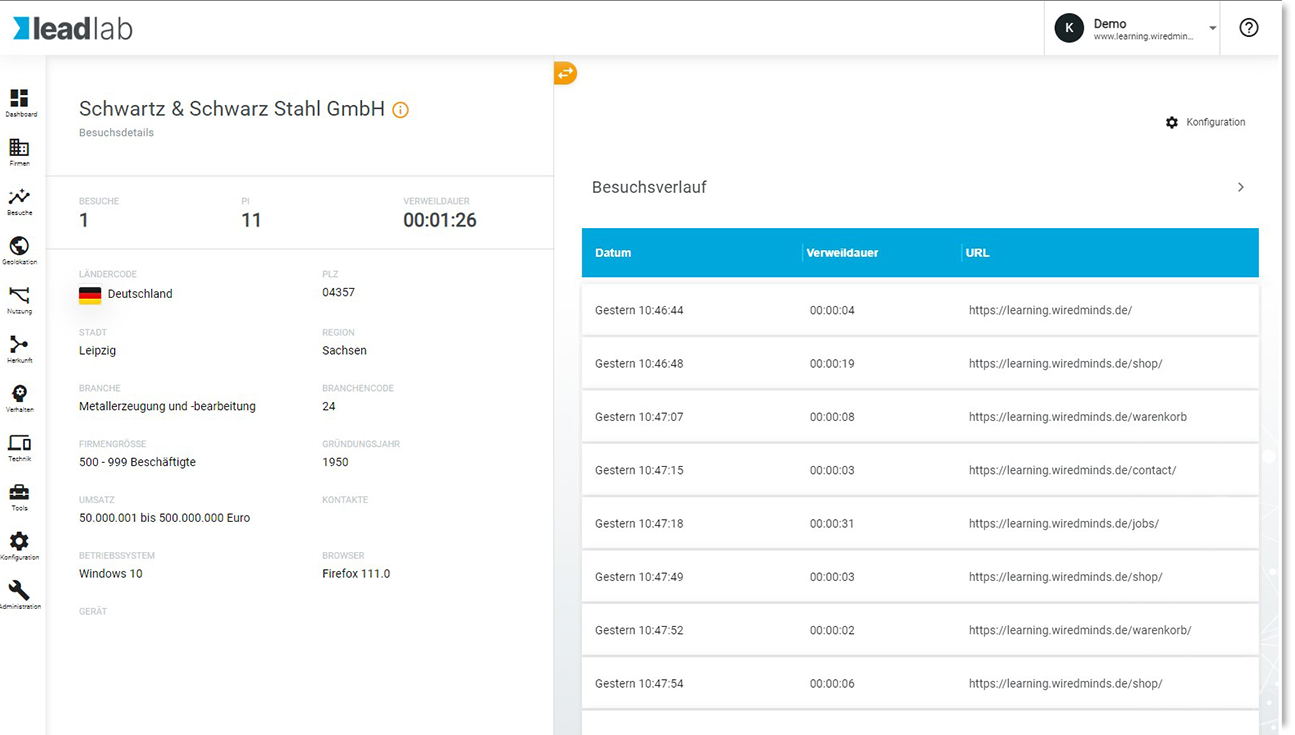Image resolution: width=1295 pixels, height=735 pixels.
Task: Click the orange swap arrows button
Action: [565, 73]
